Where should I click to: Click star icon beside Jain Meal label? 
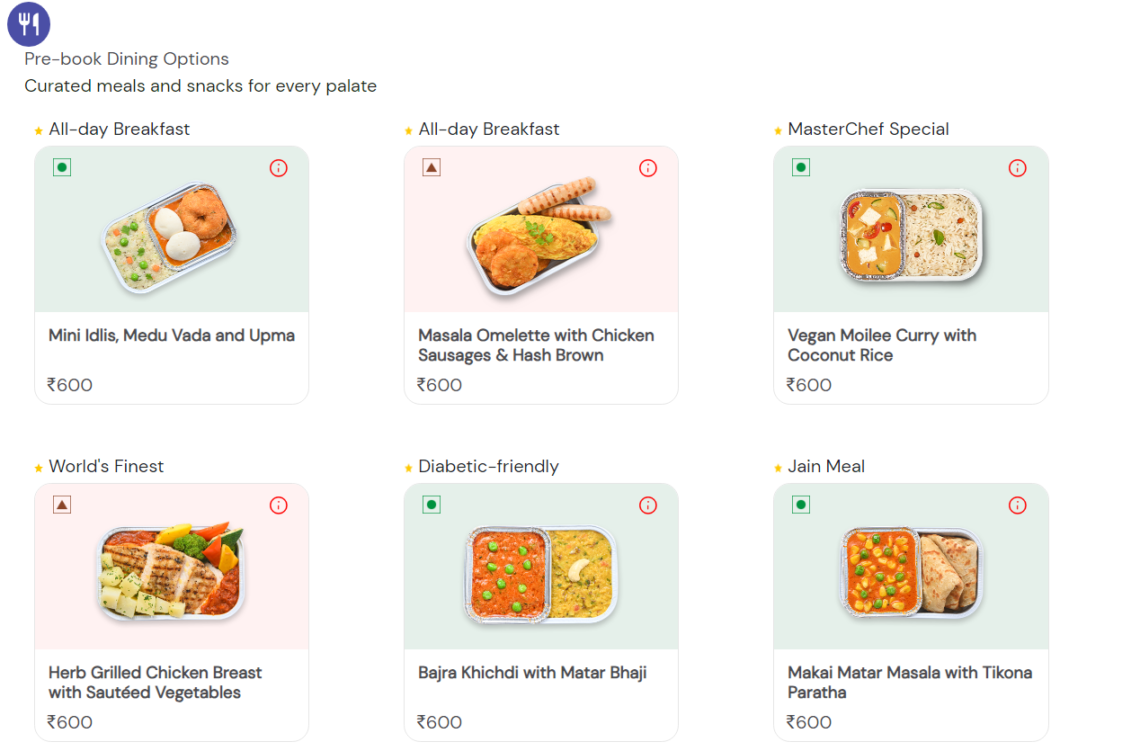pos(778,466)
